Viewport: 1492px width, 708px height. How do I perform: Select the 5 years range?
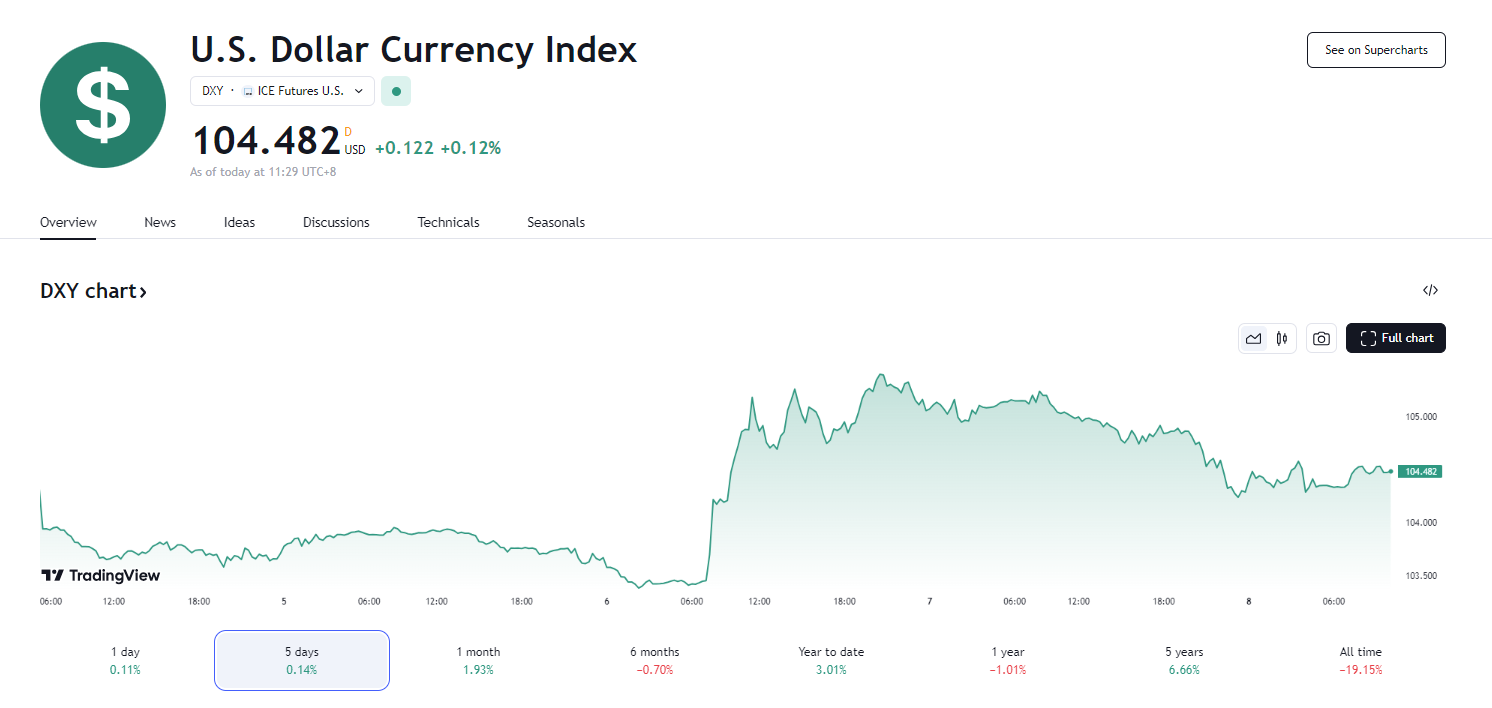(x=1184, y=660)
